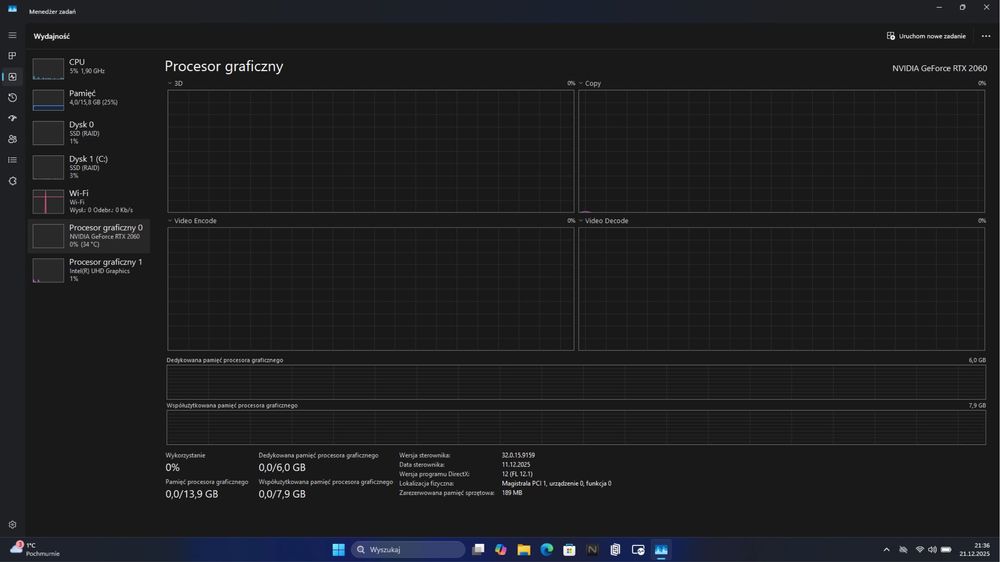Select the Dysk 0 entry
Image resolution: width=1000 pixels, height=562 pixels.
click(89, 133)
